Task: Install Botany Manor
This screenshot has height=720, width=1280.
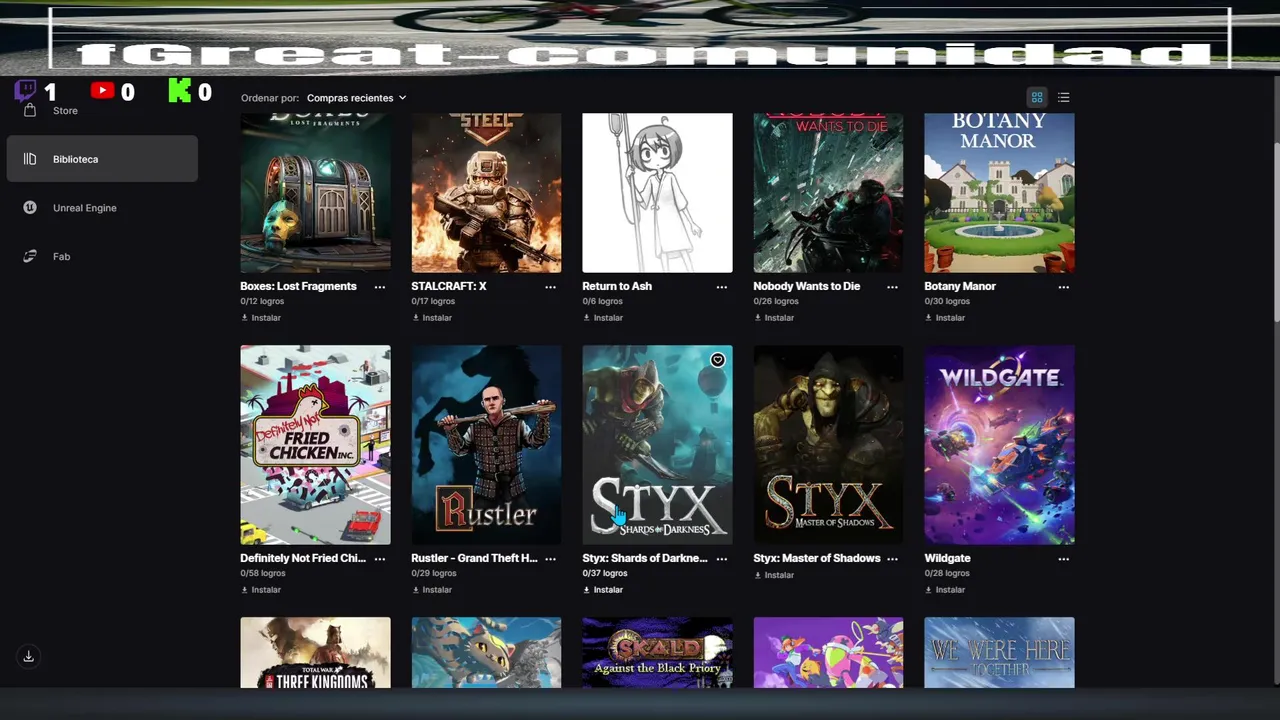Action: 945,318
